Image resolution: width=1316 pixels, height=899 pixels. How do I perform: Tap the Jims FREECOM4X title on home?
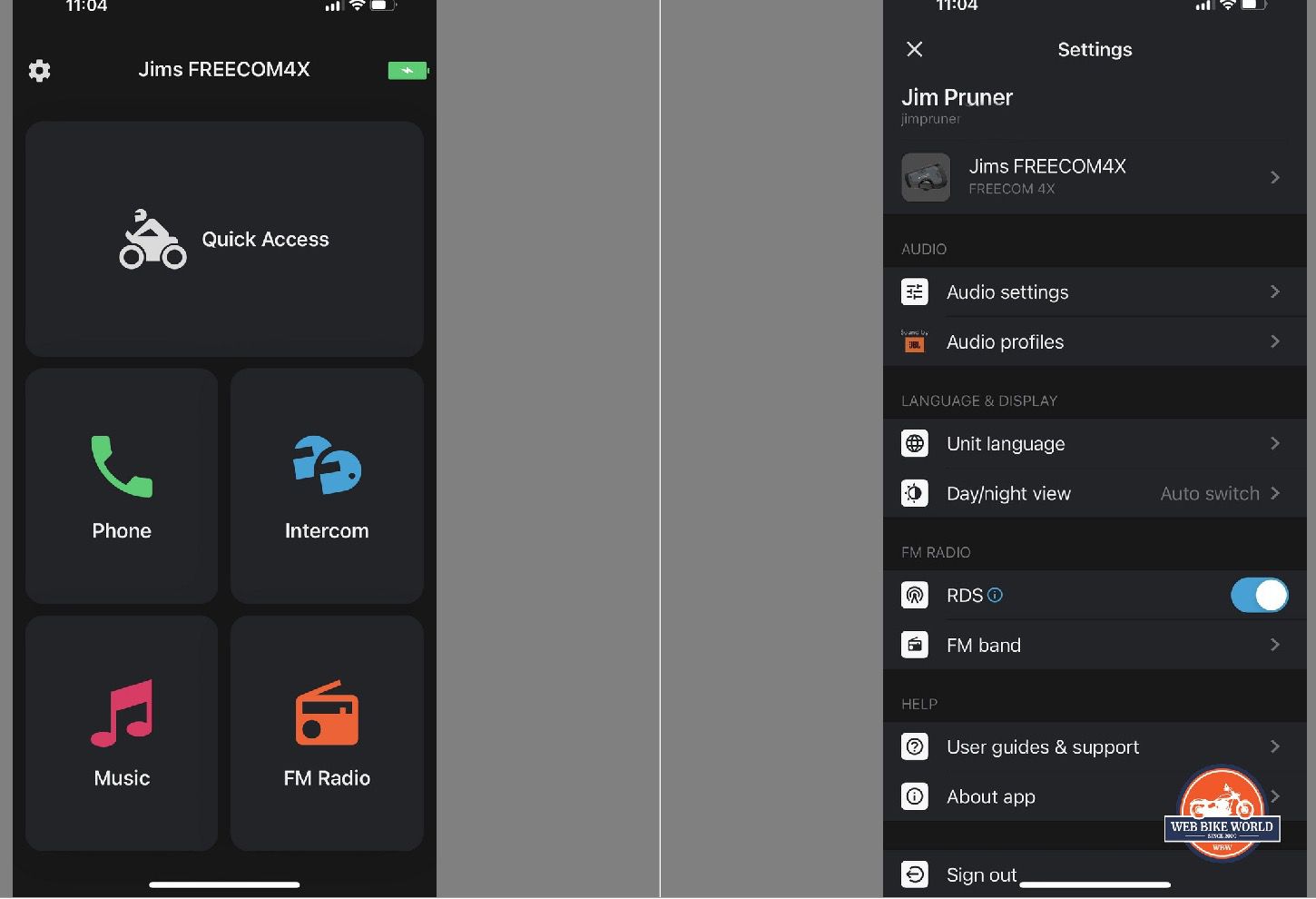224,69
